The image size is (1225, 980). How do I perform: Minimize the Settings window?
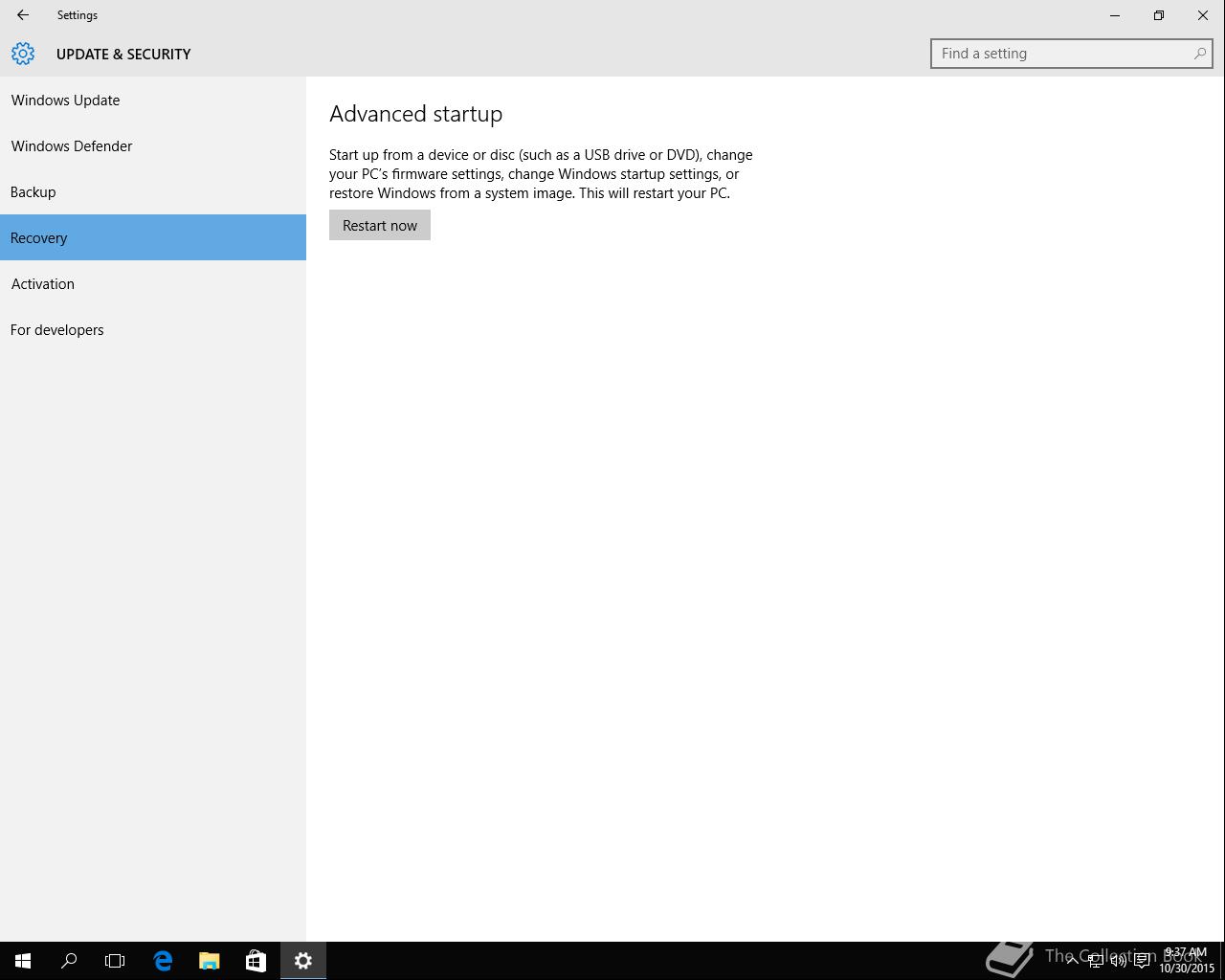[x=1115, y=15]
